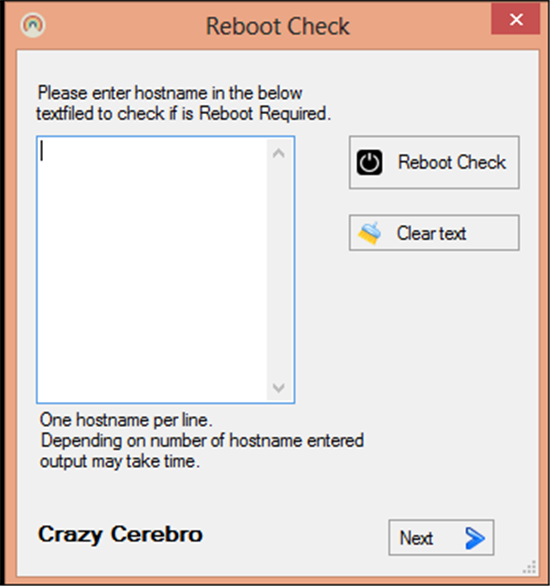The image size is (550, 586).
Task: Click the broom icon on Clear text
Action: pyautogui.click(x=370, y=233)
